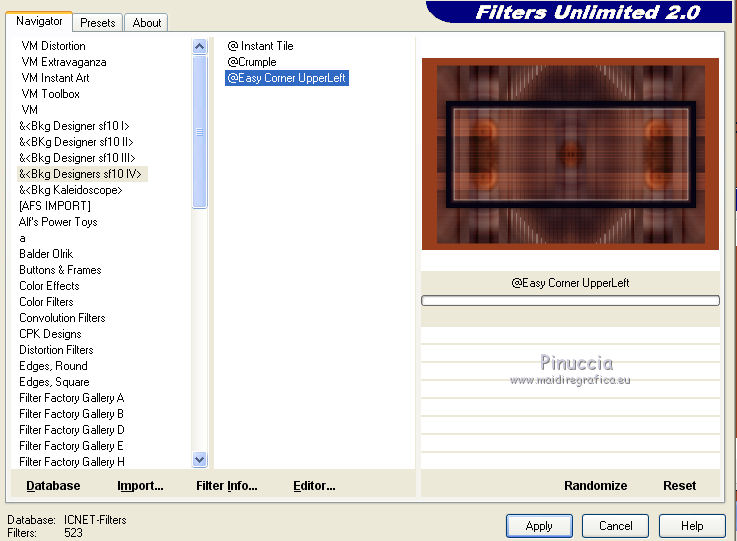The image size is (737, 541).
Task: Open Filter Info... dialog
Action: coord(227,486)
